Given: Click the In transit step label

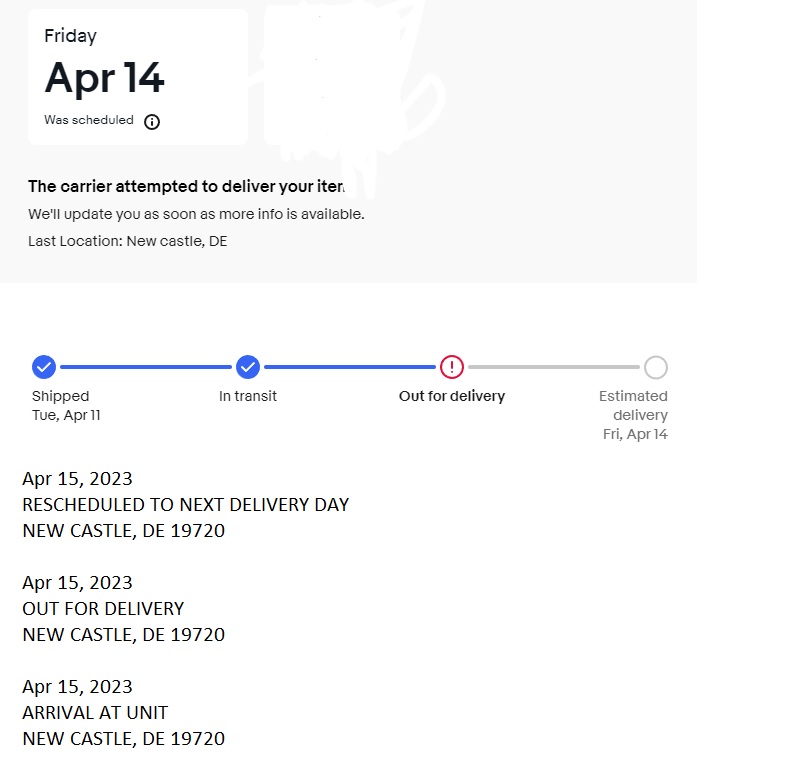Looking at the screenshot, I should [x=248, y=396].
